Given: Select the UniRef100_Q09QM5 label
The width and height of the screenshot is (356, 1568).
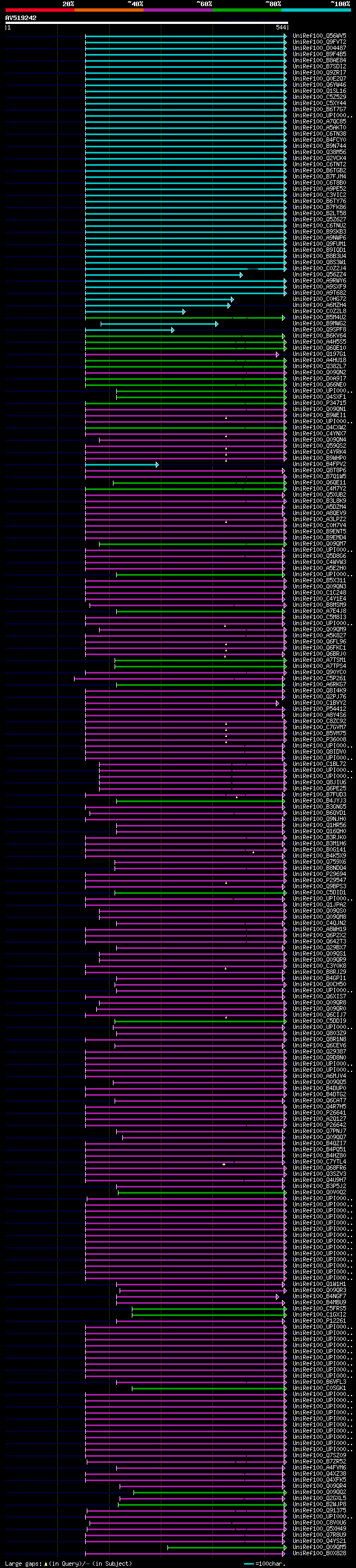Looking at the screenshot, I should pos(319,1547).
